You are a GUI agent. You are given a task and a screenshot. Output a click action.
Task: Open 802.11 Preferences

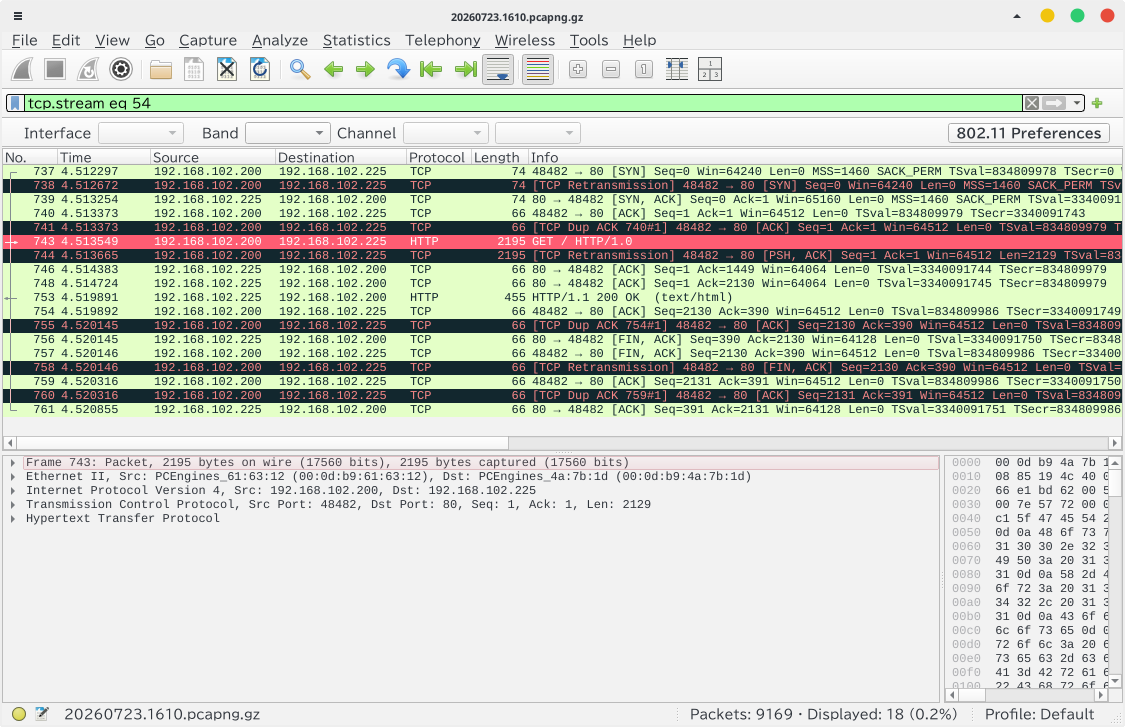(1028, 133)
